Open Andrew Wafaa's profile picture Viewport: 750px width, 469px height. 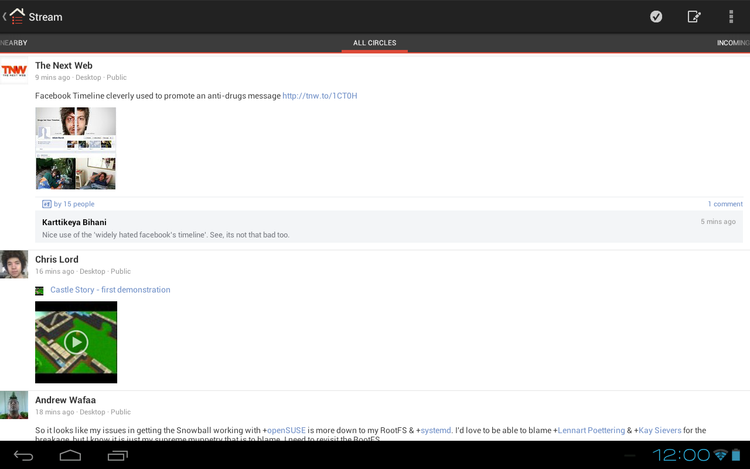coord(14,404)
